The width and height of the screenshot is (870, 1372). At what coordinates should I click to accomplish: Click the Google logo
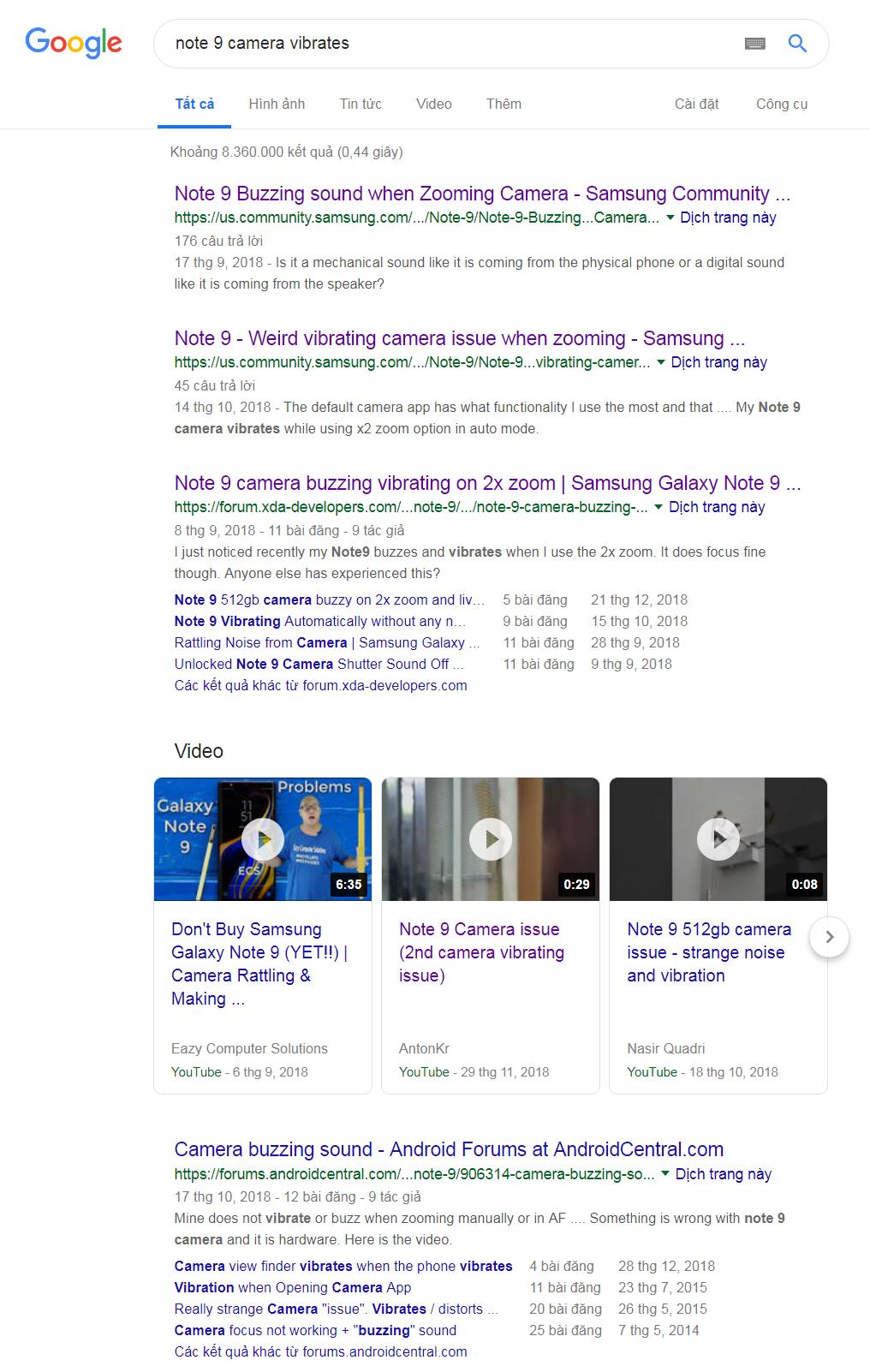(x=74, y=43)
